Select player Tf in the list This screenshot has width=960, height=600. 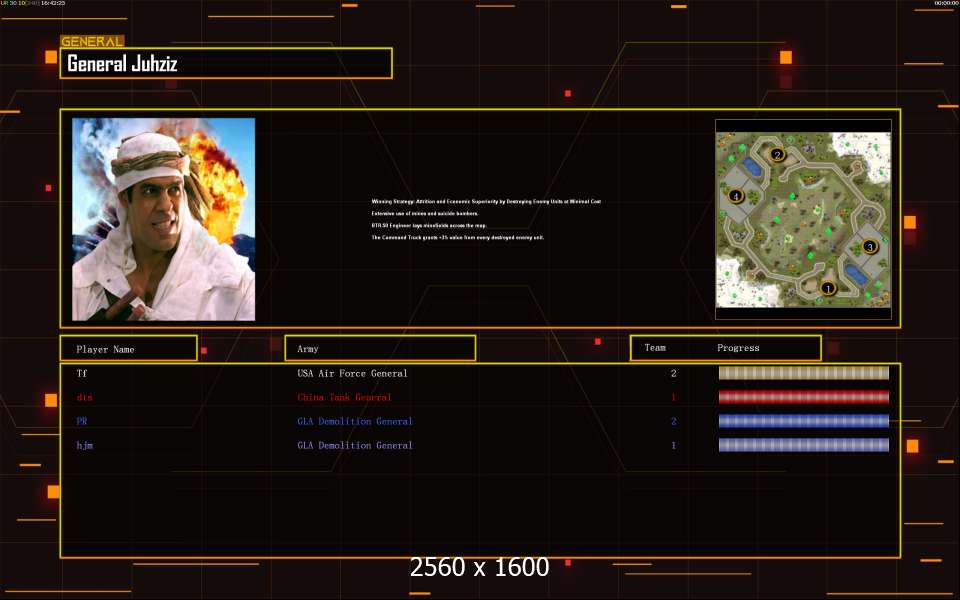82,373
